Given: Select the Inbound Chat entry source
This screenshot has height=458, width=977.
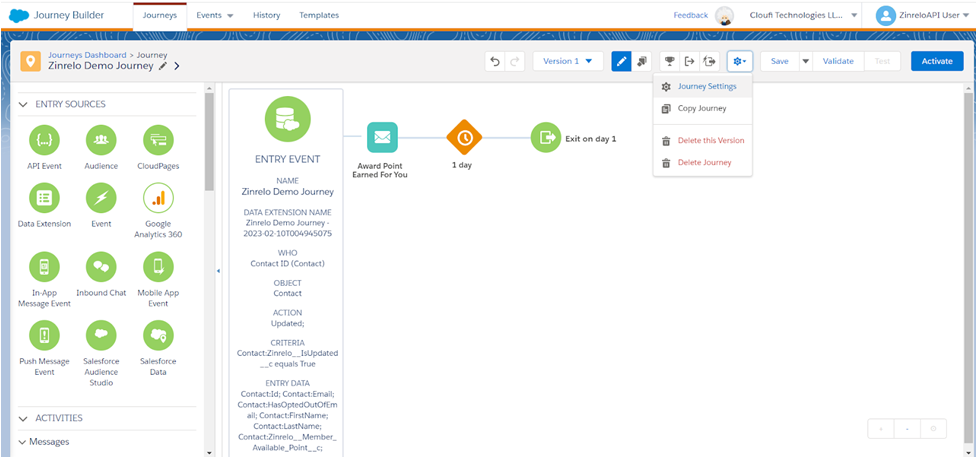Looking at the screenshot, I should click(101, 267).
